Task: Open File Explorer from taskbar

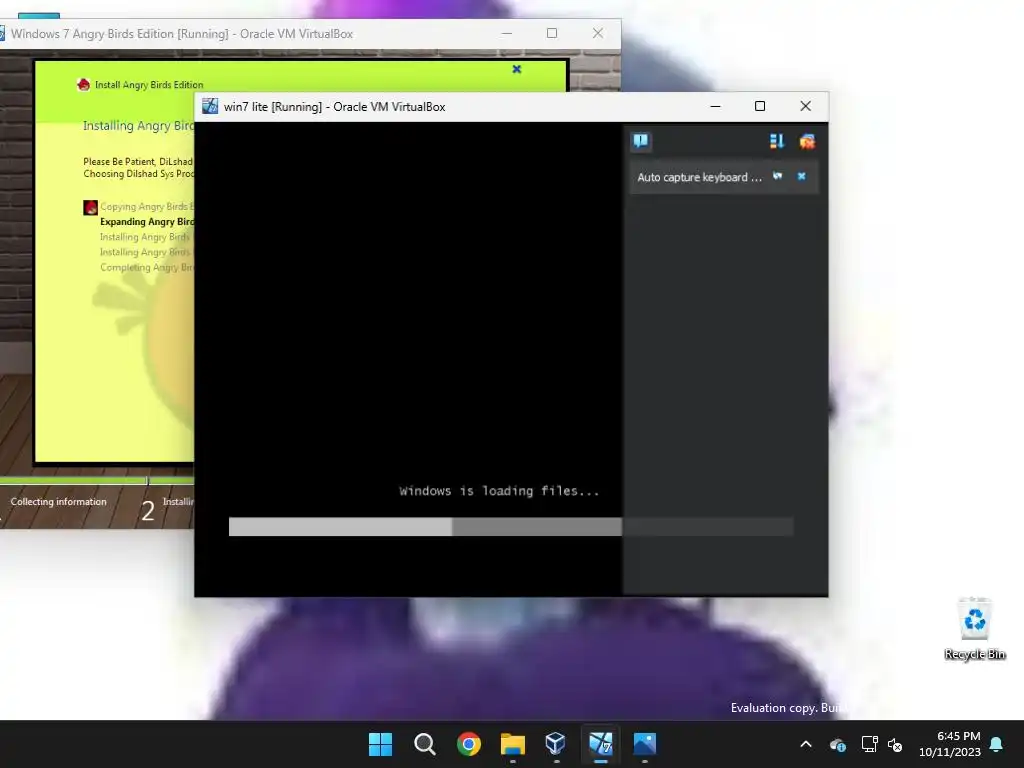Action: [x=513, y=744]
